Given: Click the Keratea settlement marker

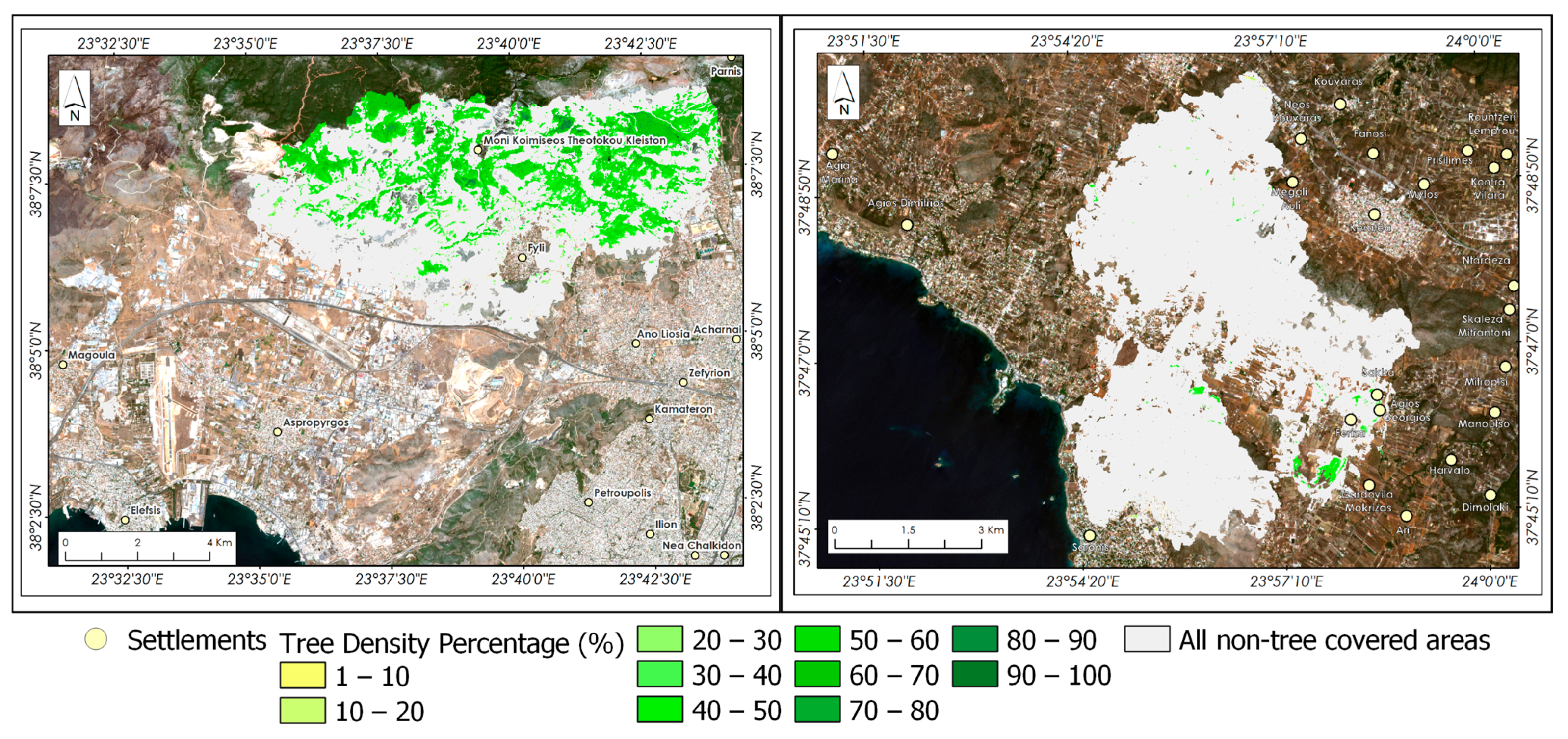Looking at the screenshot, I should pos(1374,215).
